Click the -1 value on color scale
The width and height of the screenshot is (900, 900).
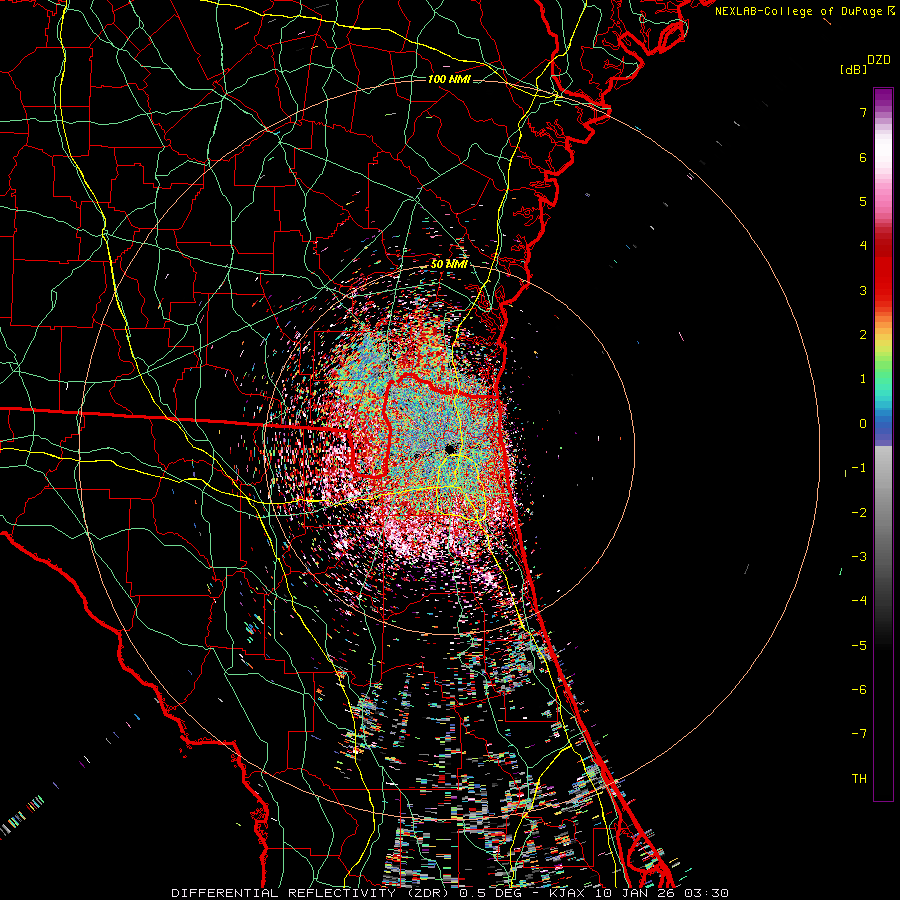click(x=859, y=468)
